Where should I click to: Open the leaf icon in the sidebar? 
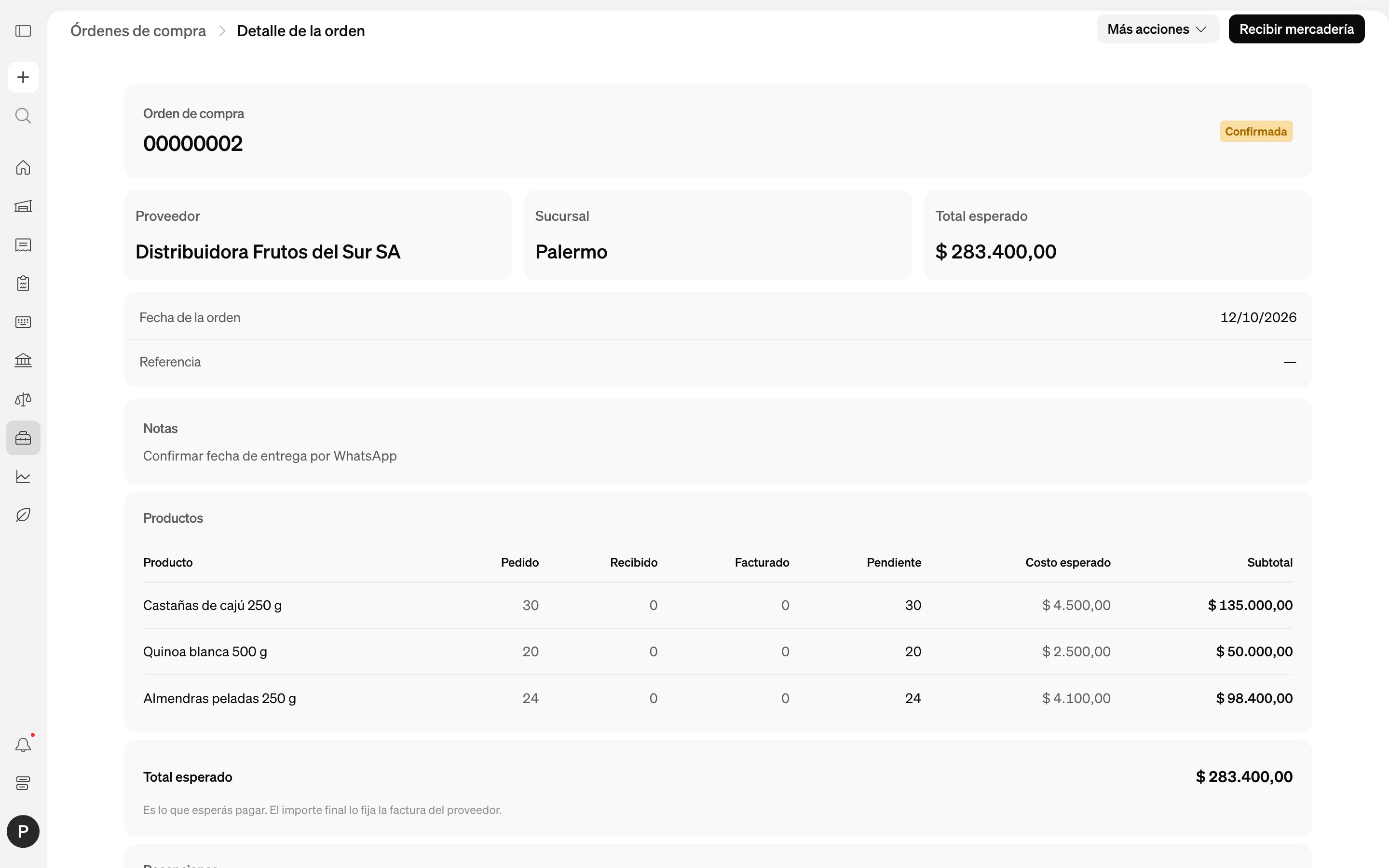[23, 515]
